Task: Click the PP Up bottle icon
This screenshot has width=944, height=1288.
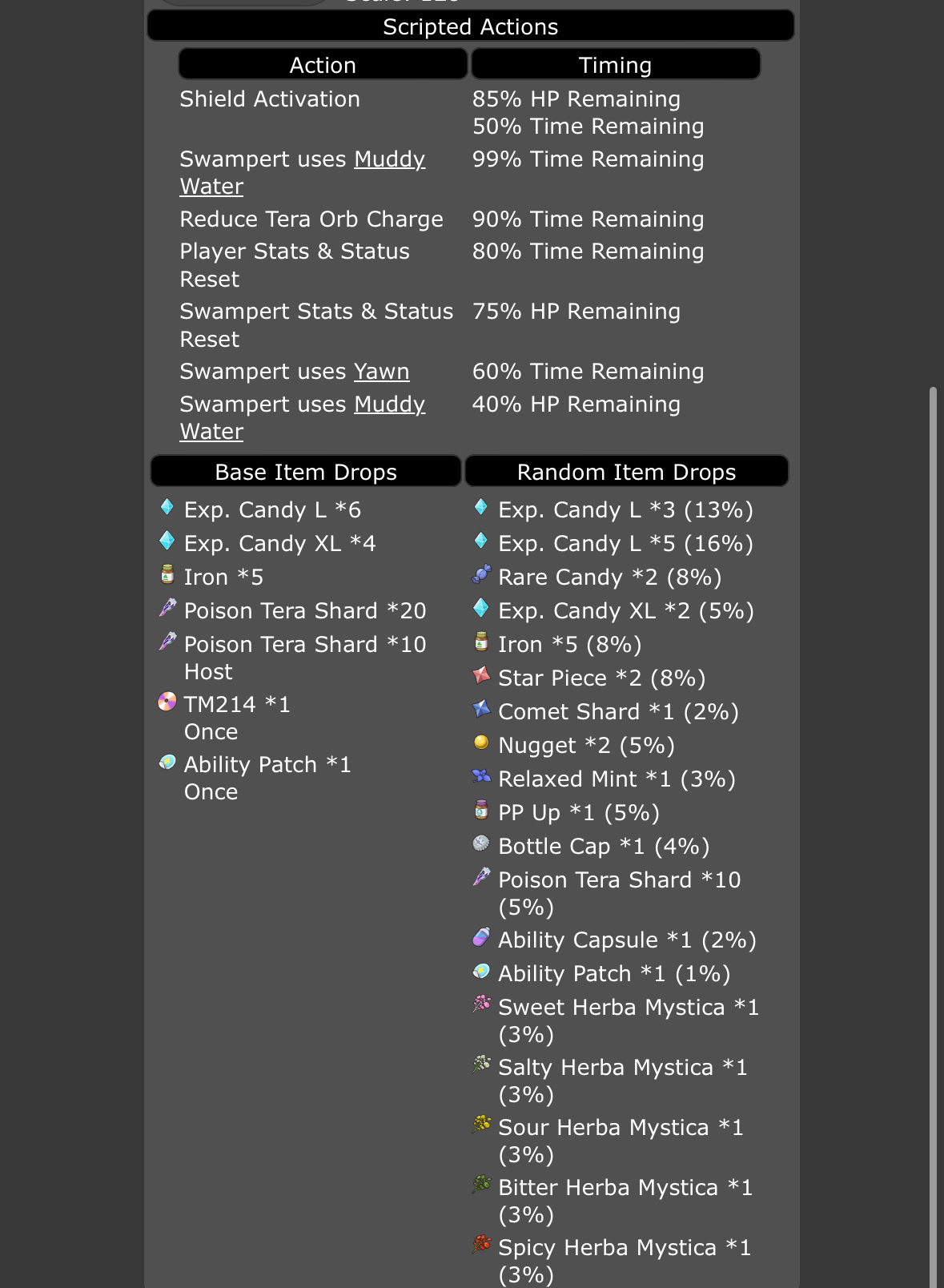Action: point(481,810)
